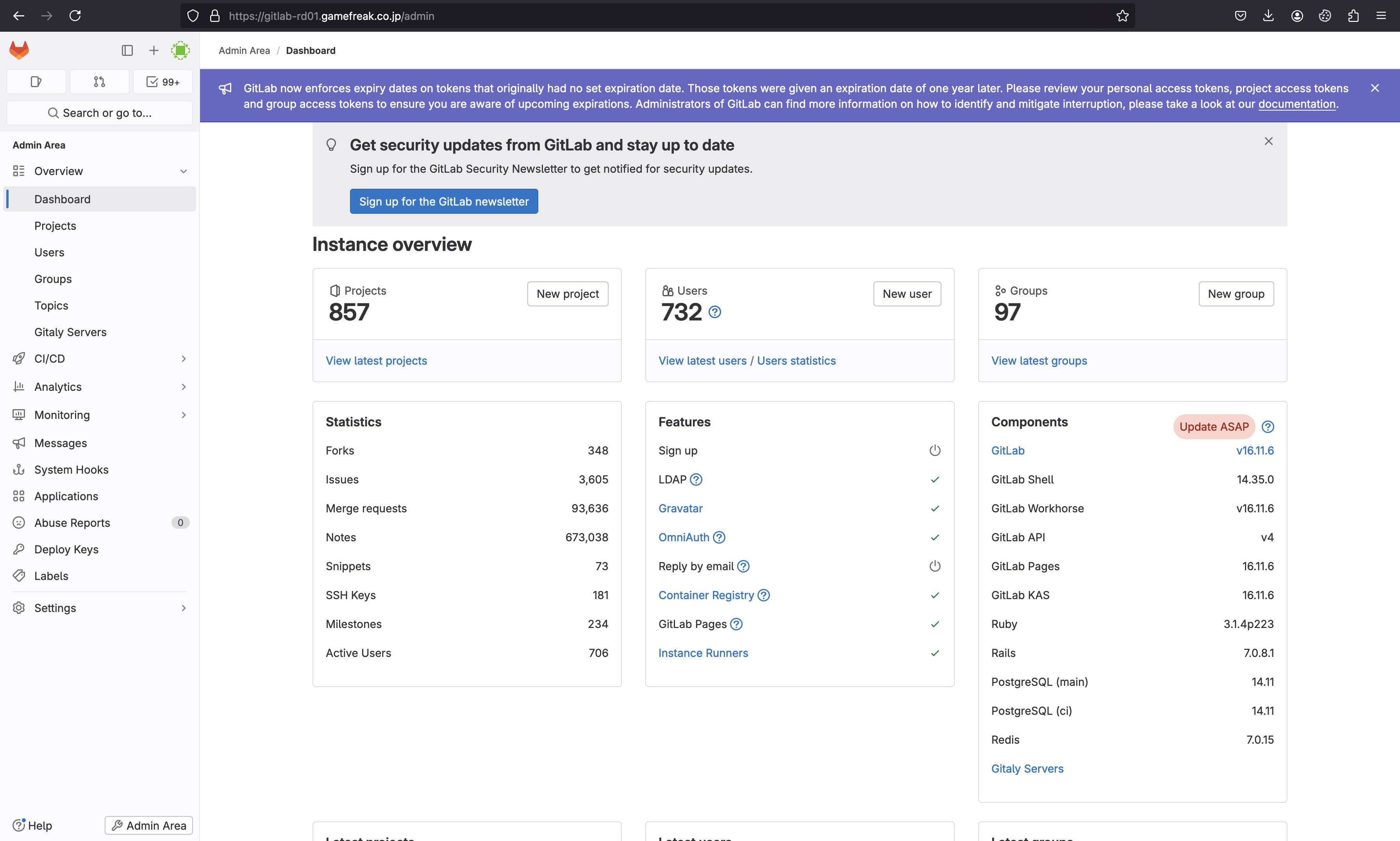Open the browser extensions puzzle icon

(1353, 16)
